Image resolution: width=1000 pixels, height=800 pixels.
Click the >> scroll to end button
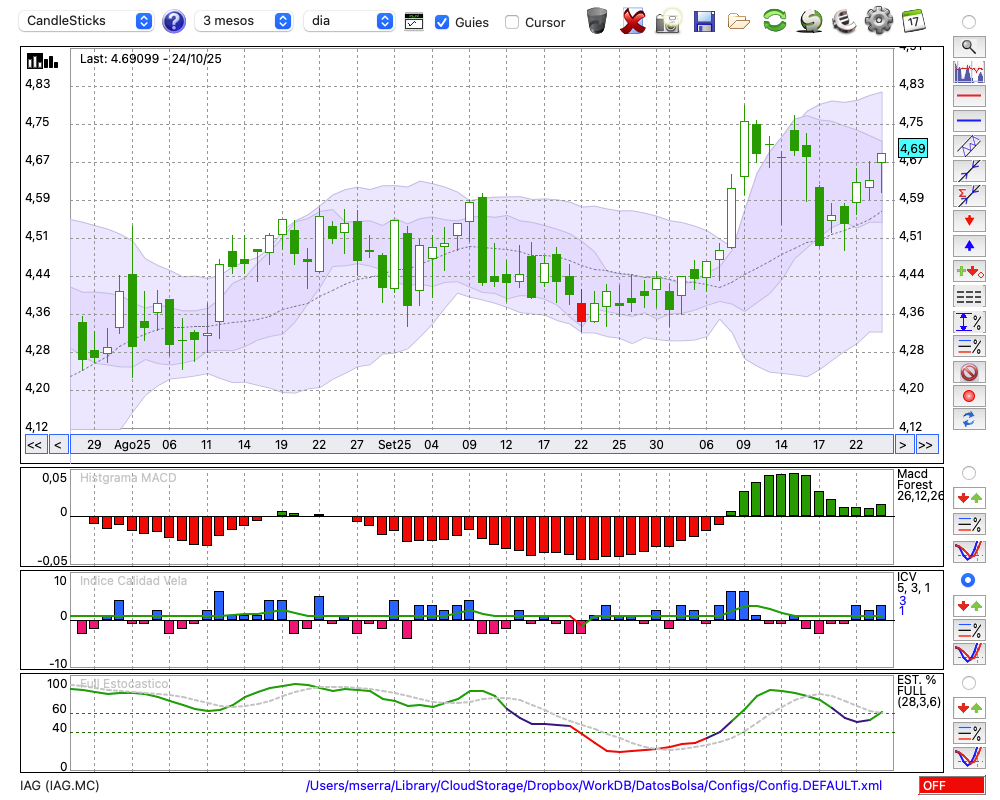[x=926, y=444]
